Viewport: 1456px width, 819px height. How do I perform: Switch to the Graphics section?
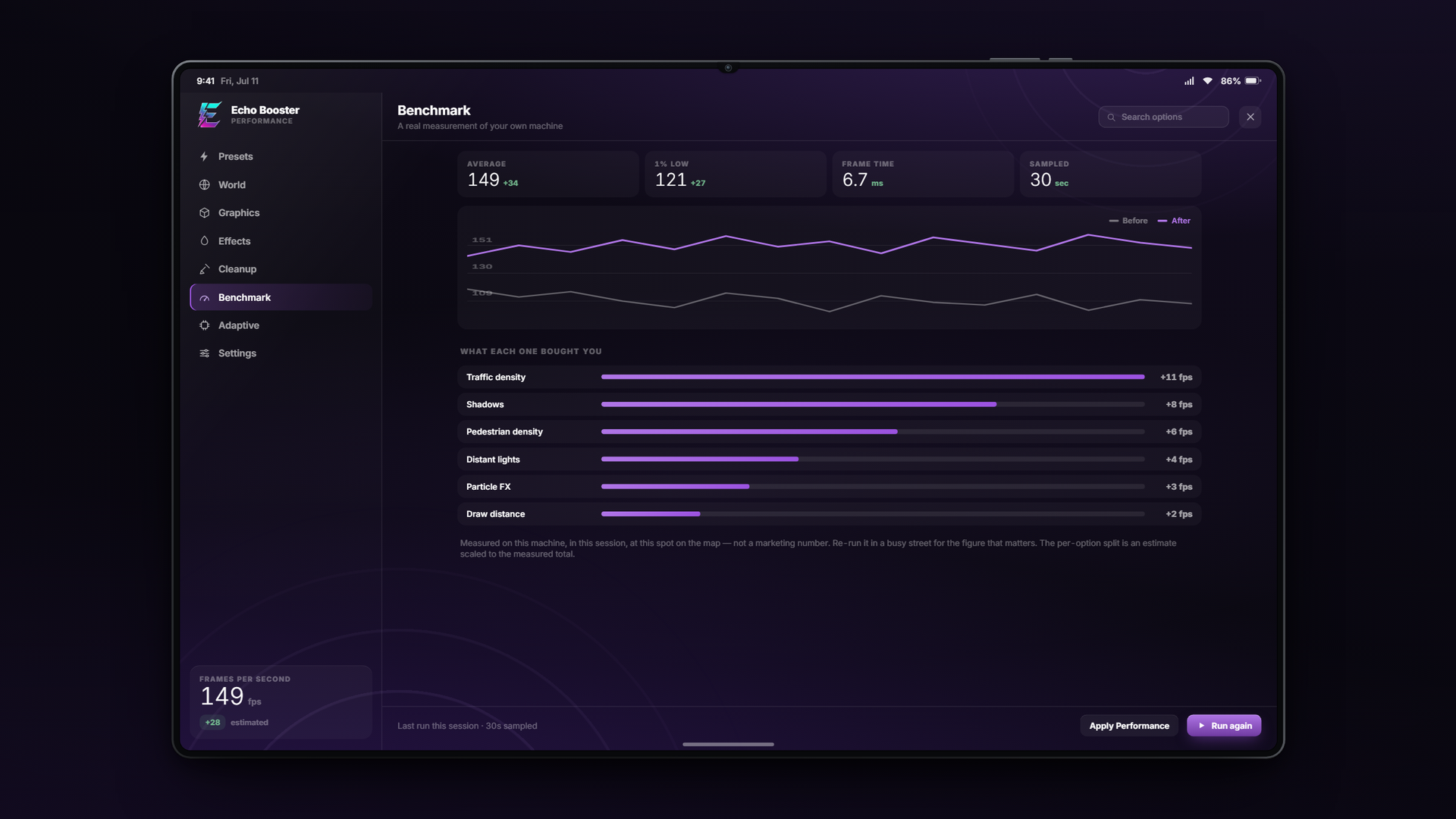pyautogui.click(x=281, y=213)
